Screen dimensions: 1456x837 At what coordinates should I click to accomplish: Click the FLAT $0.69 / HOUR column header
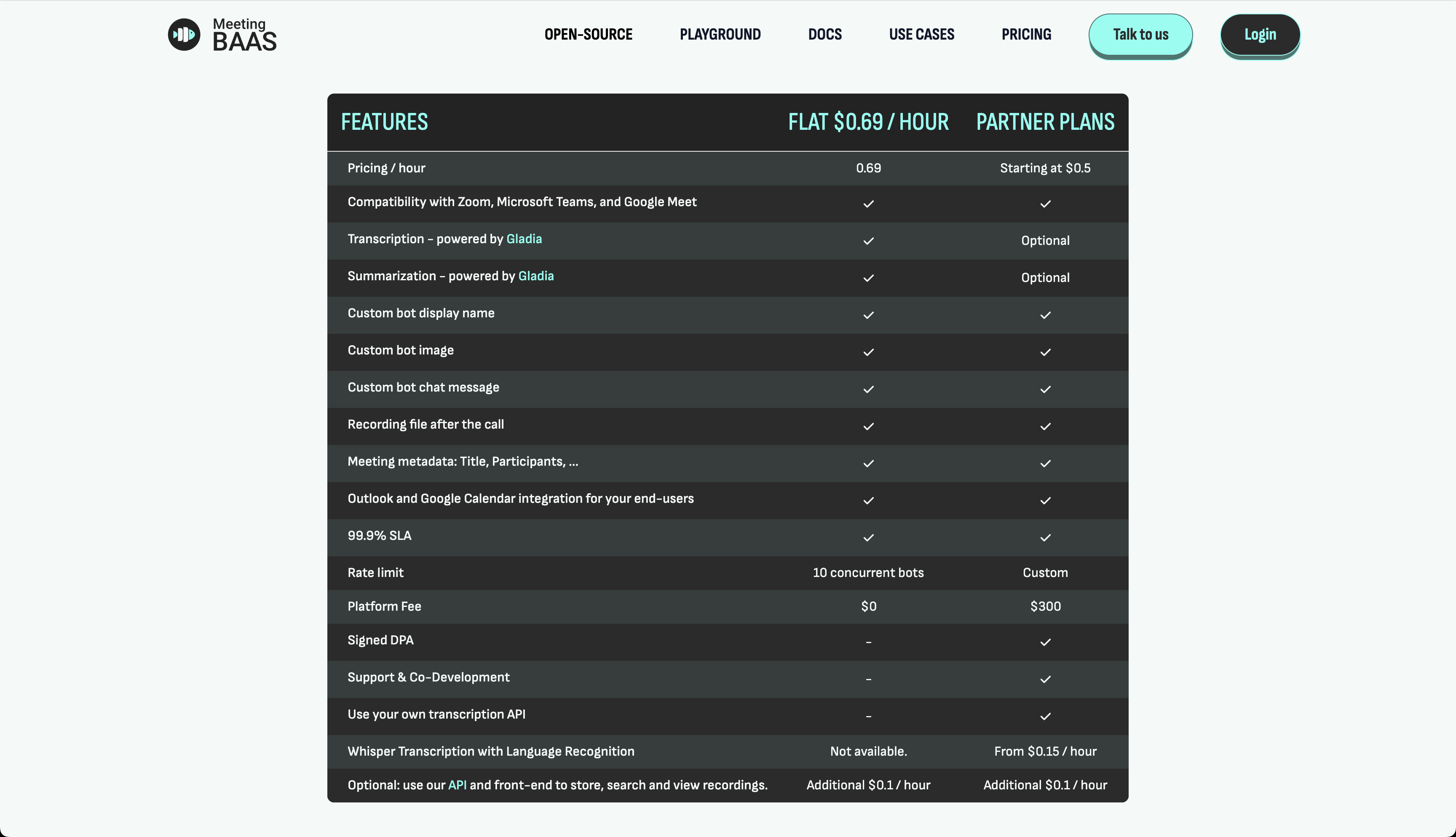pyautogui.click(x=868, y=122)
